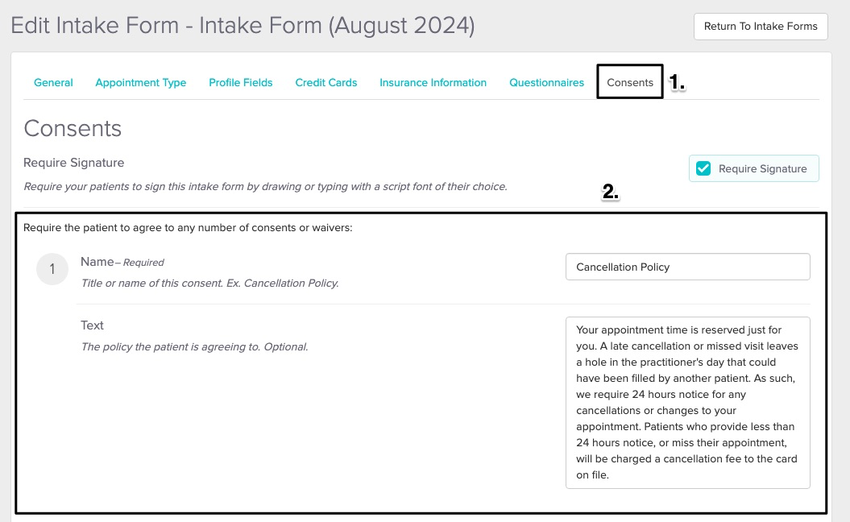Click the Name Required field label

(x=122, y=262)
